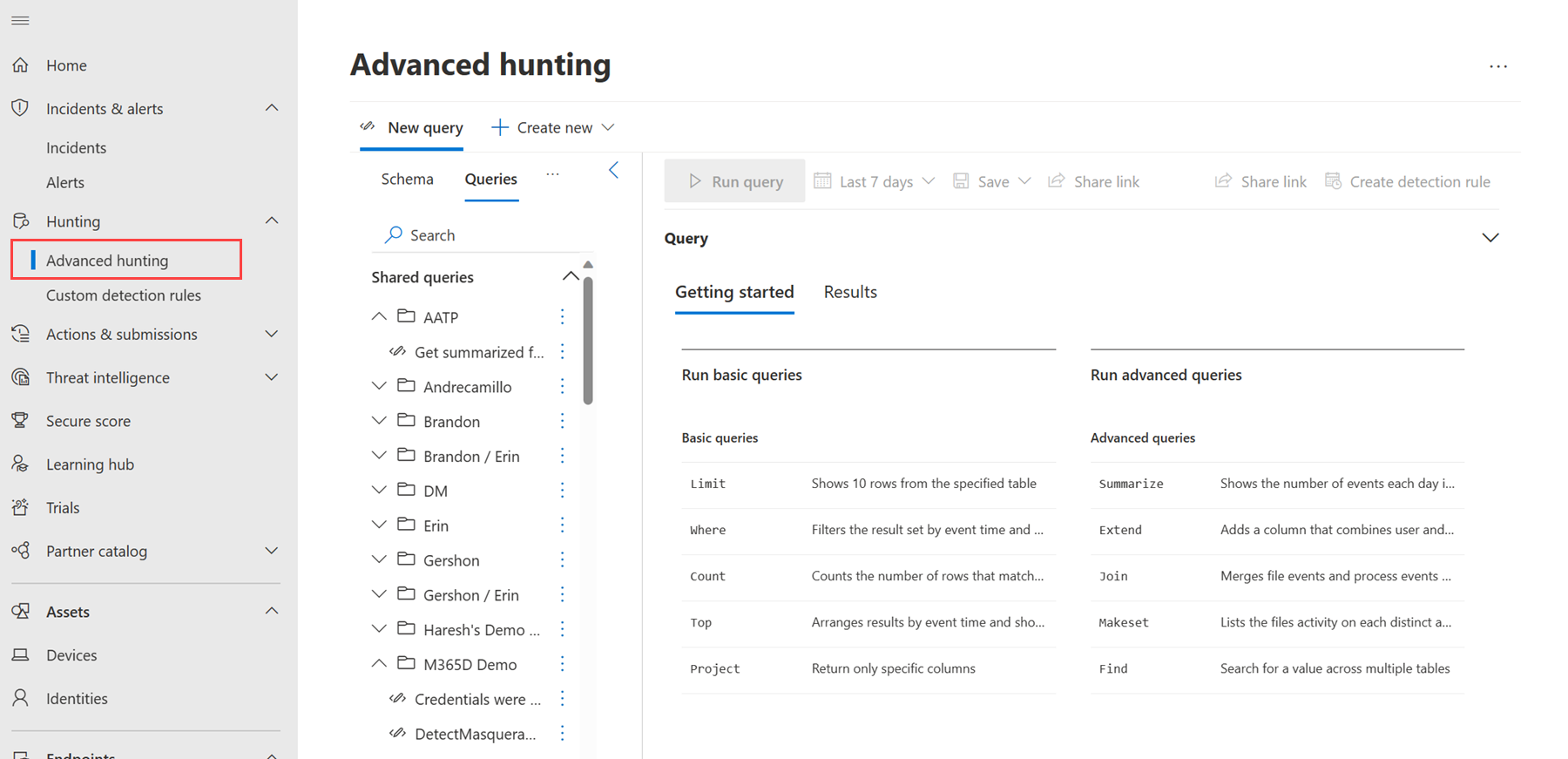Click the first Share link button

click(x=1093, y=181)
